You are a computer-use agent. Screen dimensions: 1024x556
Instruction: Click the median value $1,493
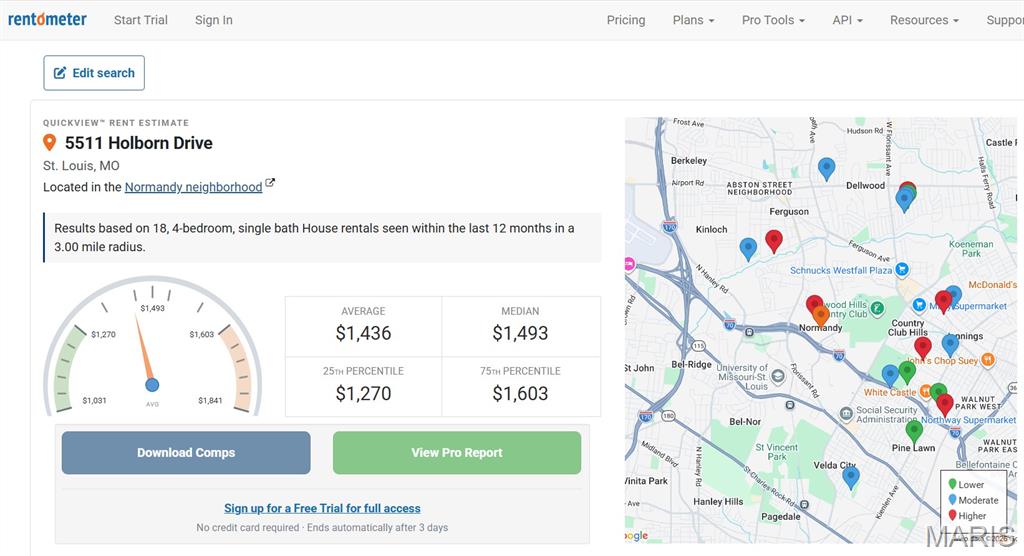point(520,333)
